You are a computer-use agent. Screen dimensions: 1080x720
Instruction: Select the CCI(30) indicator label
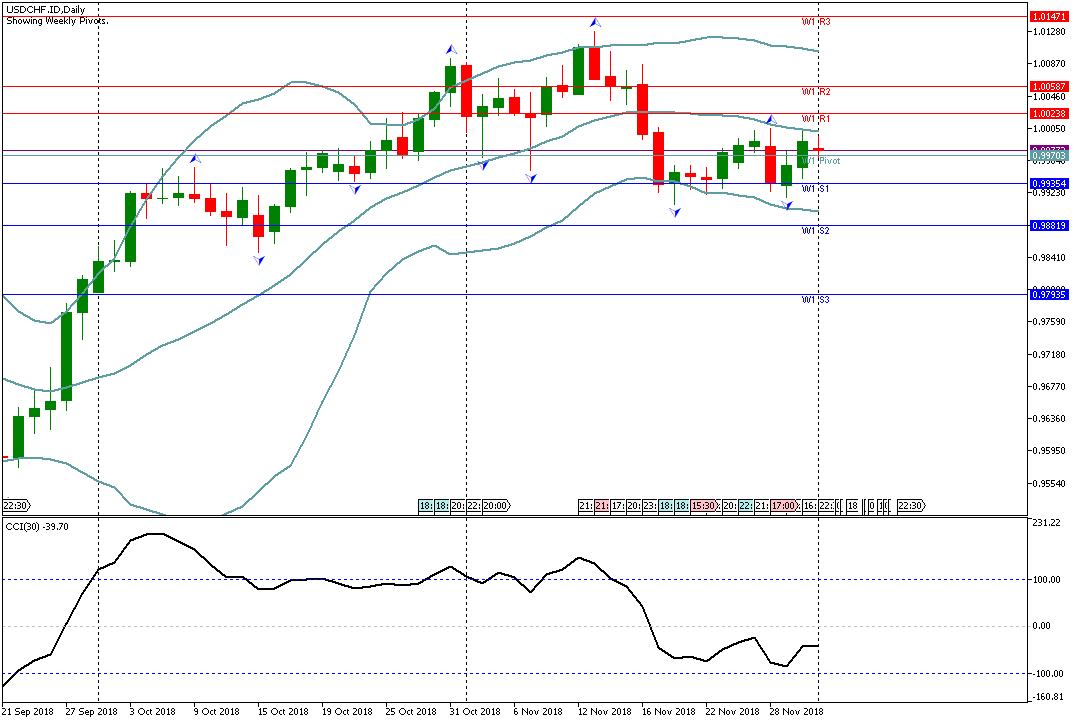pos(33,527)
